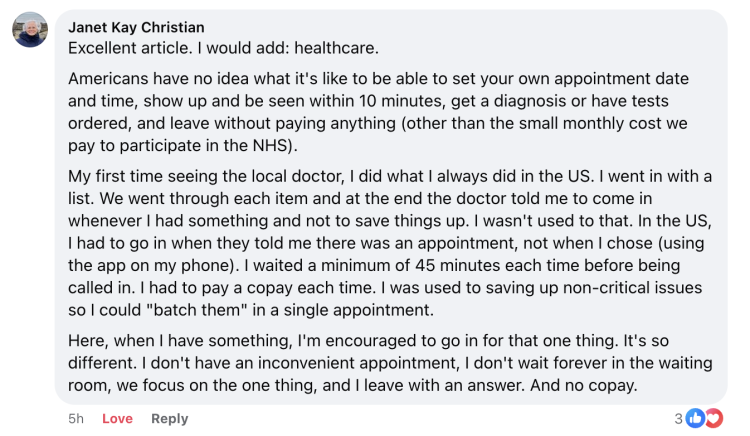Screen dimensions: 750x436
Task: Click the blue thumbs-up reaction icon
Action: [x=695, y=418]
